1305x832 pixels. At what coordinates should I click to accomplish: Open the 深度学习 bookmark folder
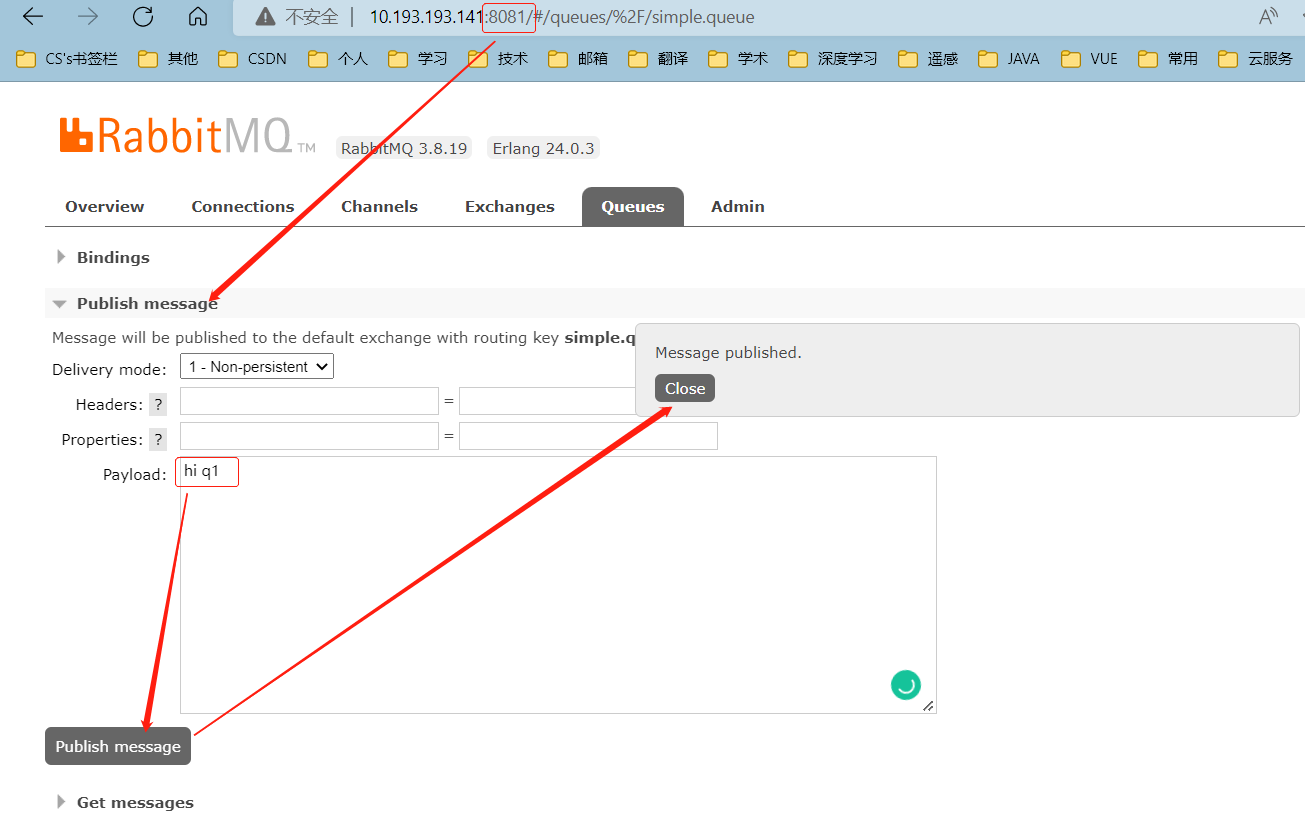[x=833, y=59]
